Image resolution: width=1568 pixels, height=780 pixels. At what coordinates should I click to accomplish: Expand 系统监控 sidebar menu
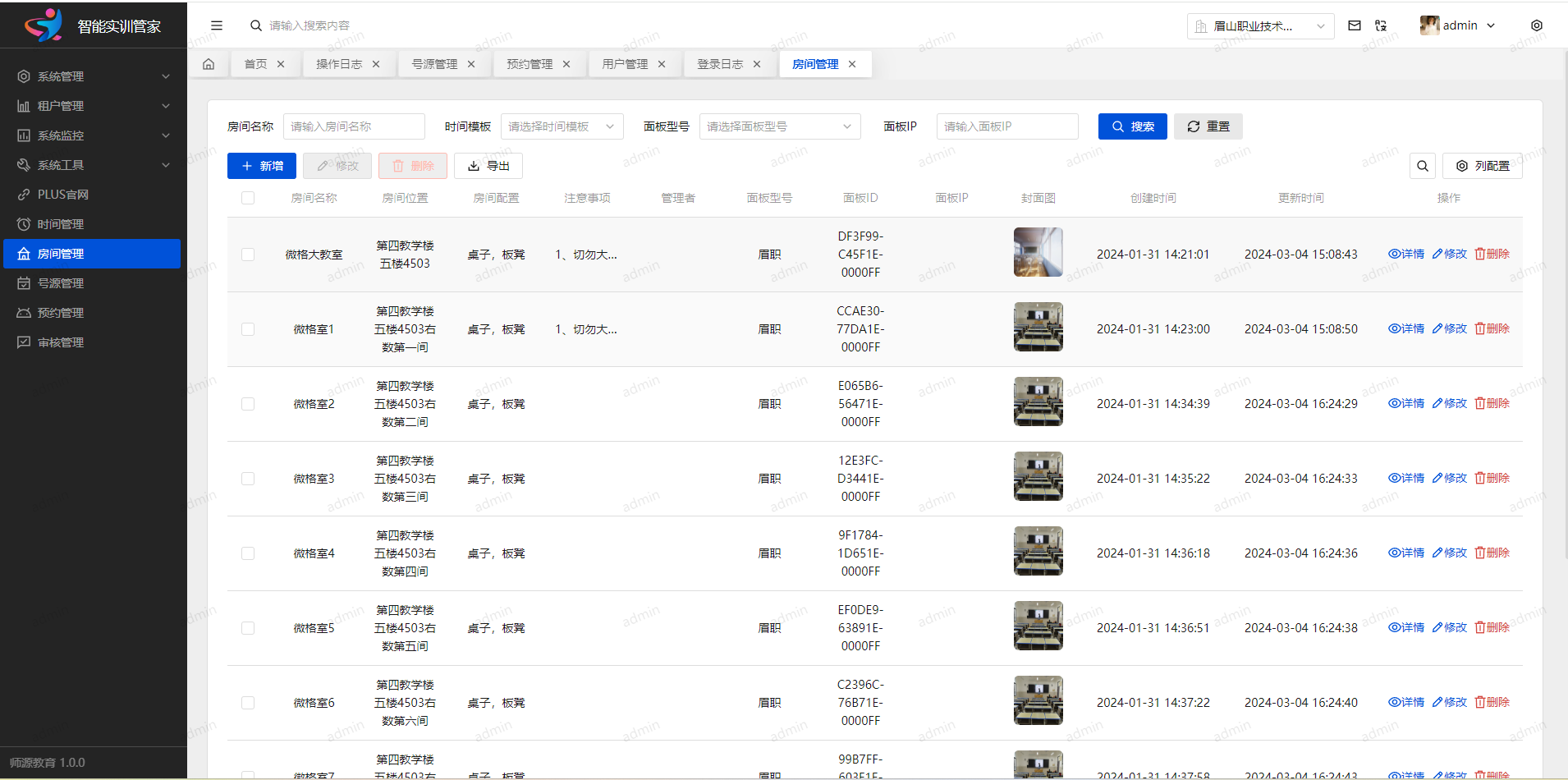(x=92, y=135)
